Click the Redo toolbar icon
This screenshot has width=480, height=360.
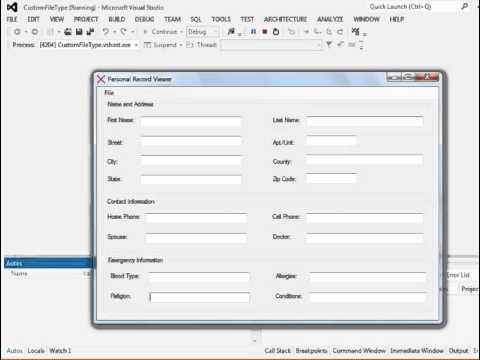click(123, 32)
